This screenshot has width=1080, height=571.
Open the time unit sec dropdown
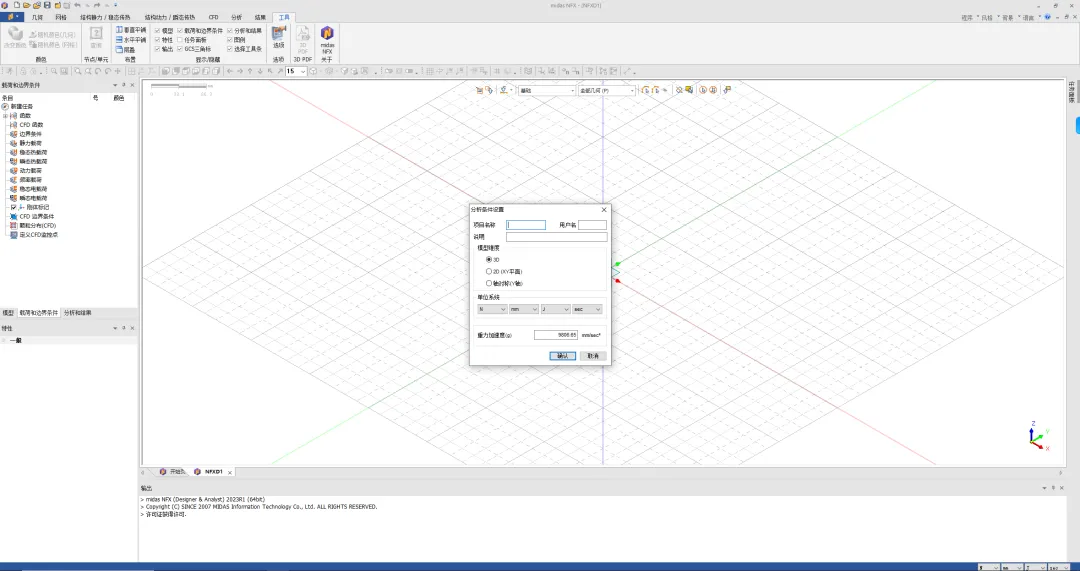pyautogui.click(x=587, y=309)
